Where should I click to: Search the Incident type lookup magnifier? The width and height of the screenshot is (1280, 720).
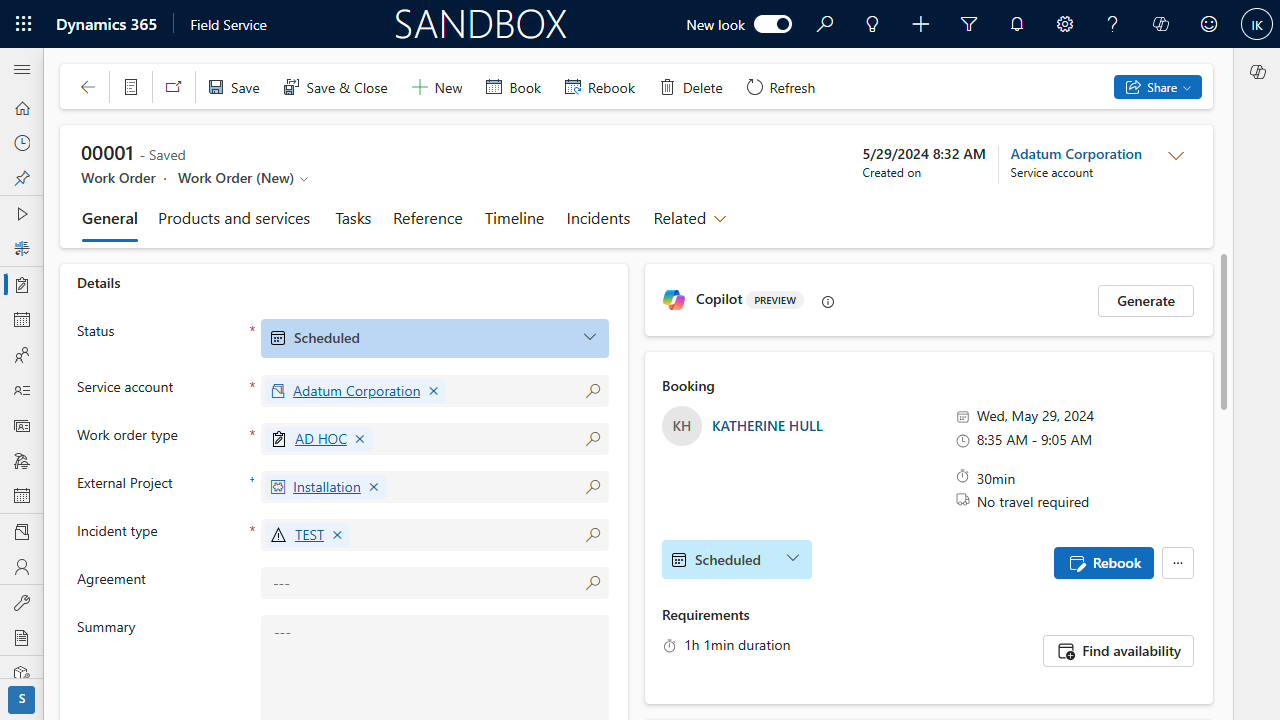coord(593,535)
